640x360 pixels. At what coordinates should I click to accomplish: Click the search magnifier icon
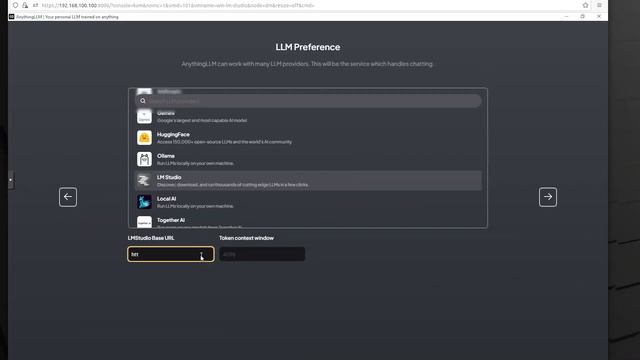pos(143,101)
